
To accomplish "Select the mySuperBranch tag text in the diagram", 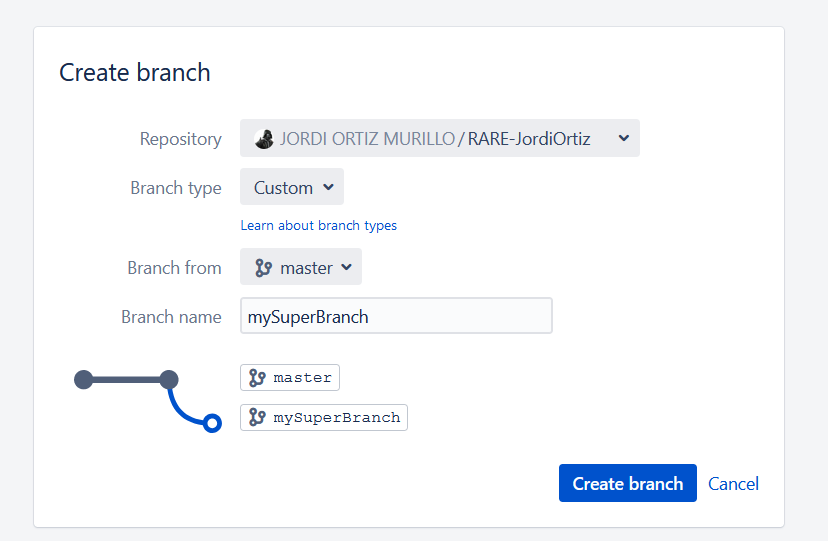I will [336, 418].
